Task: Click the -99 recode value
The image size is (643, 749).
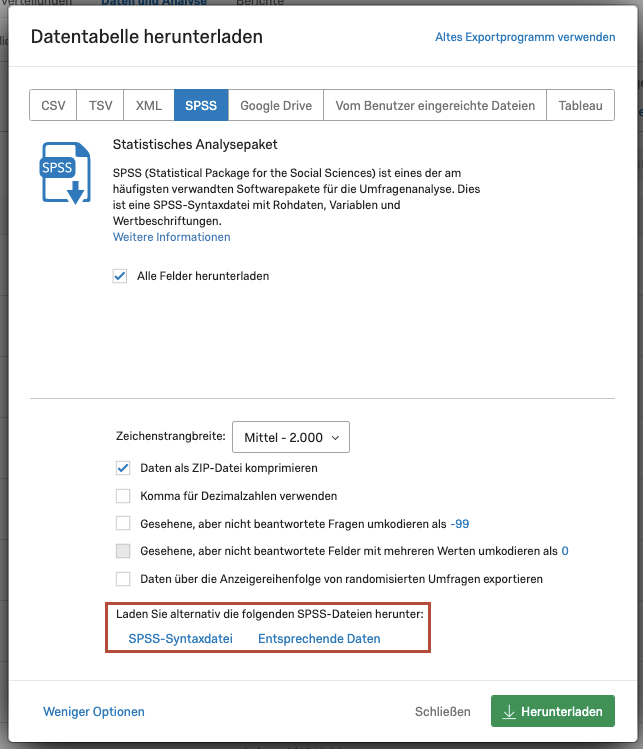Action: [460, 524]
